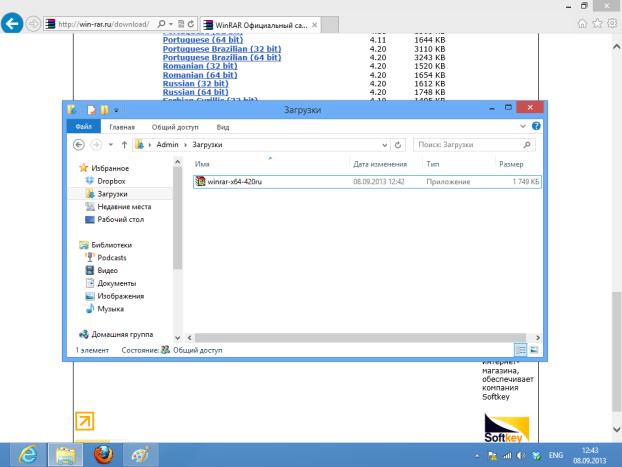Open Russian (32 bit) download link

click(x=196, y=84)
